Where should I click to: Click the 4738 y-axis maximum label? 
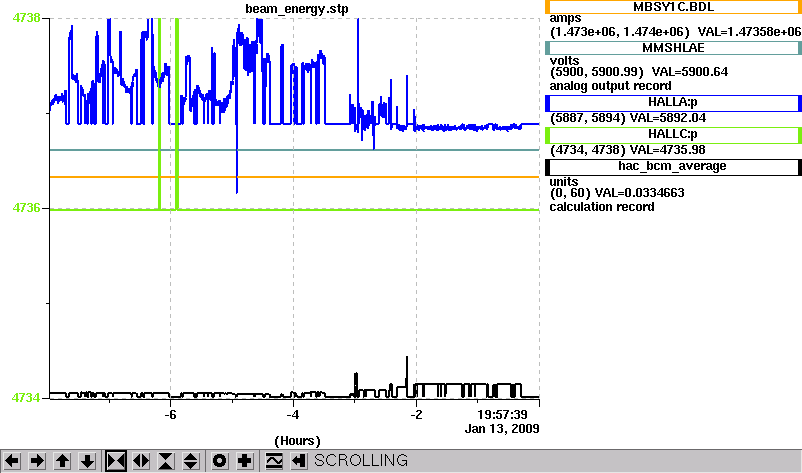[x=26, y=17]
